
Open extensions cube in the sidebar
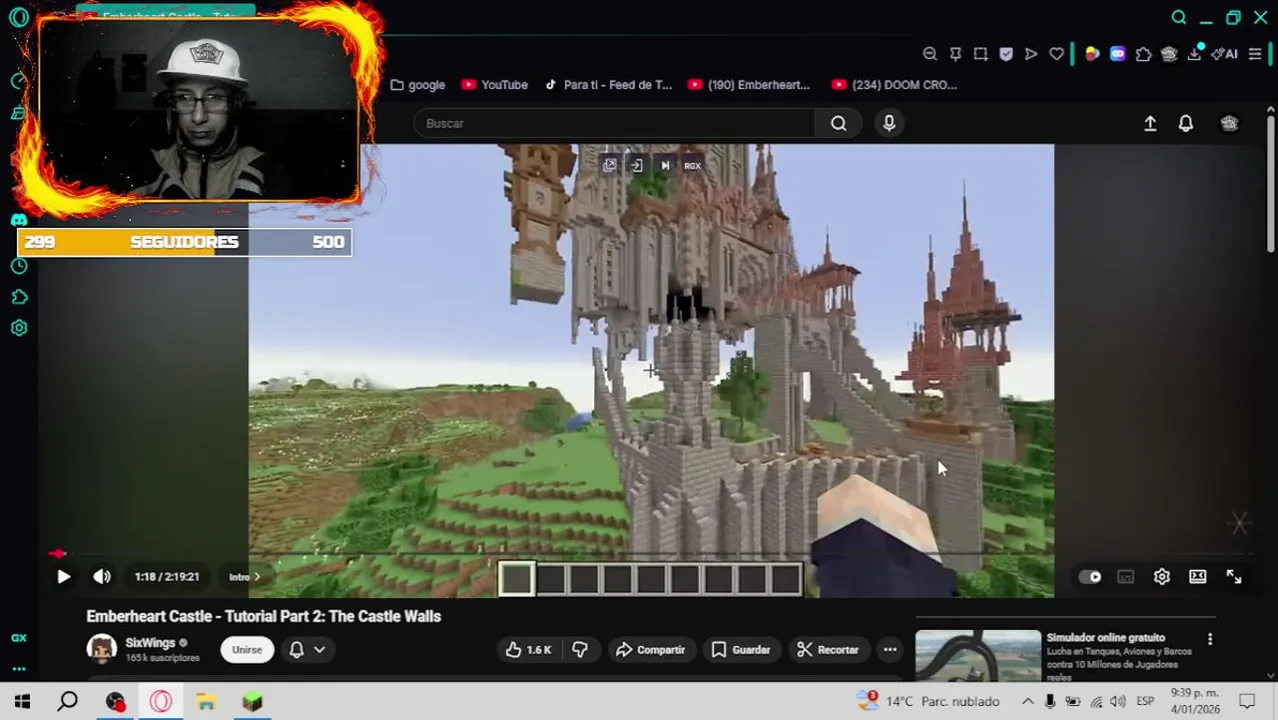pyautogui.click(x=19, y=297)
